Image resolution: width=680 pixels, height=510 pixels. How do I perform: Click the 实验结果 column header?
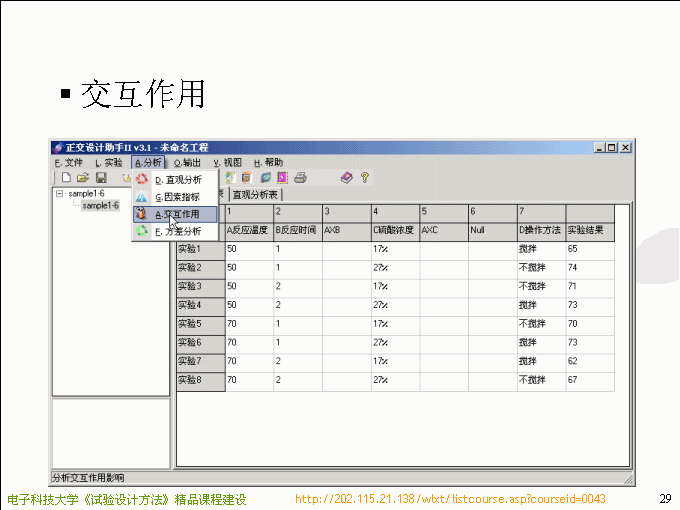pyautogui.click(x=588, y=230)
